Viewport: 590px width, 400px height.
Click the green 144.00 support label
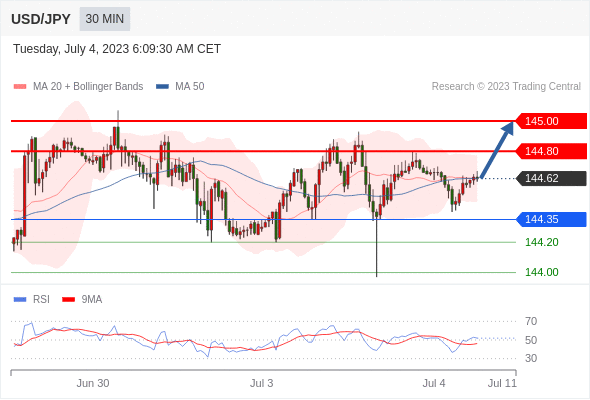(x=541, y=272)
